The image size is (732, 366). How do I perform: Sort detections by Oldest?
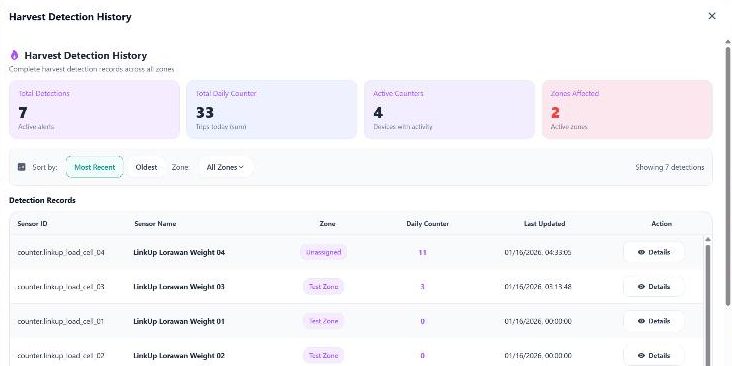[146, 167]
